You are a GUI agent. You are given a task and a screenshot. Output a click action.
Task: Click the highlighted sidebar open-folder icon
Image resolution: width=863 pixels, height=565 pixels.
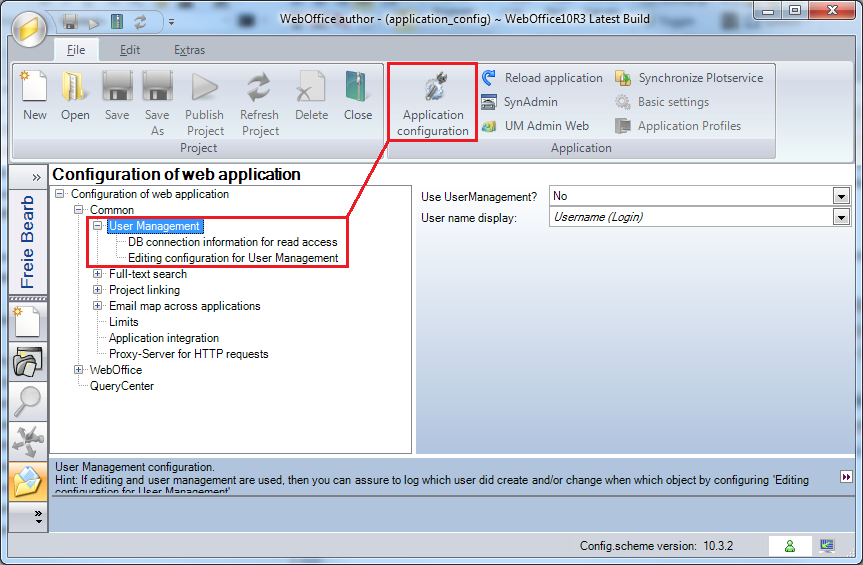coord(27,481)
